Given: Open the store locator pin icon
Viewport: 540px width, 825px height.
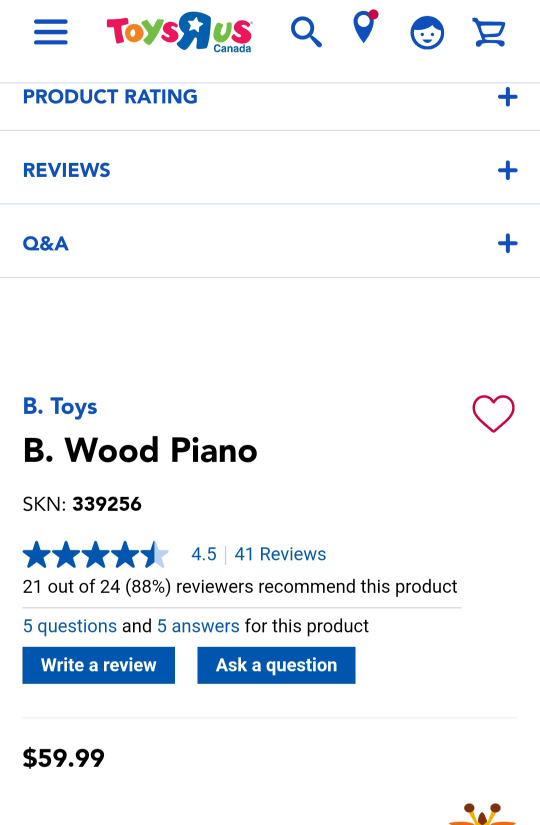Looking at the screenshot, I should pos(365,26).
